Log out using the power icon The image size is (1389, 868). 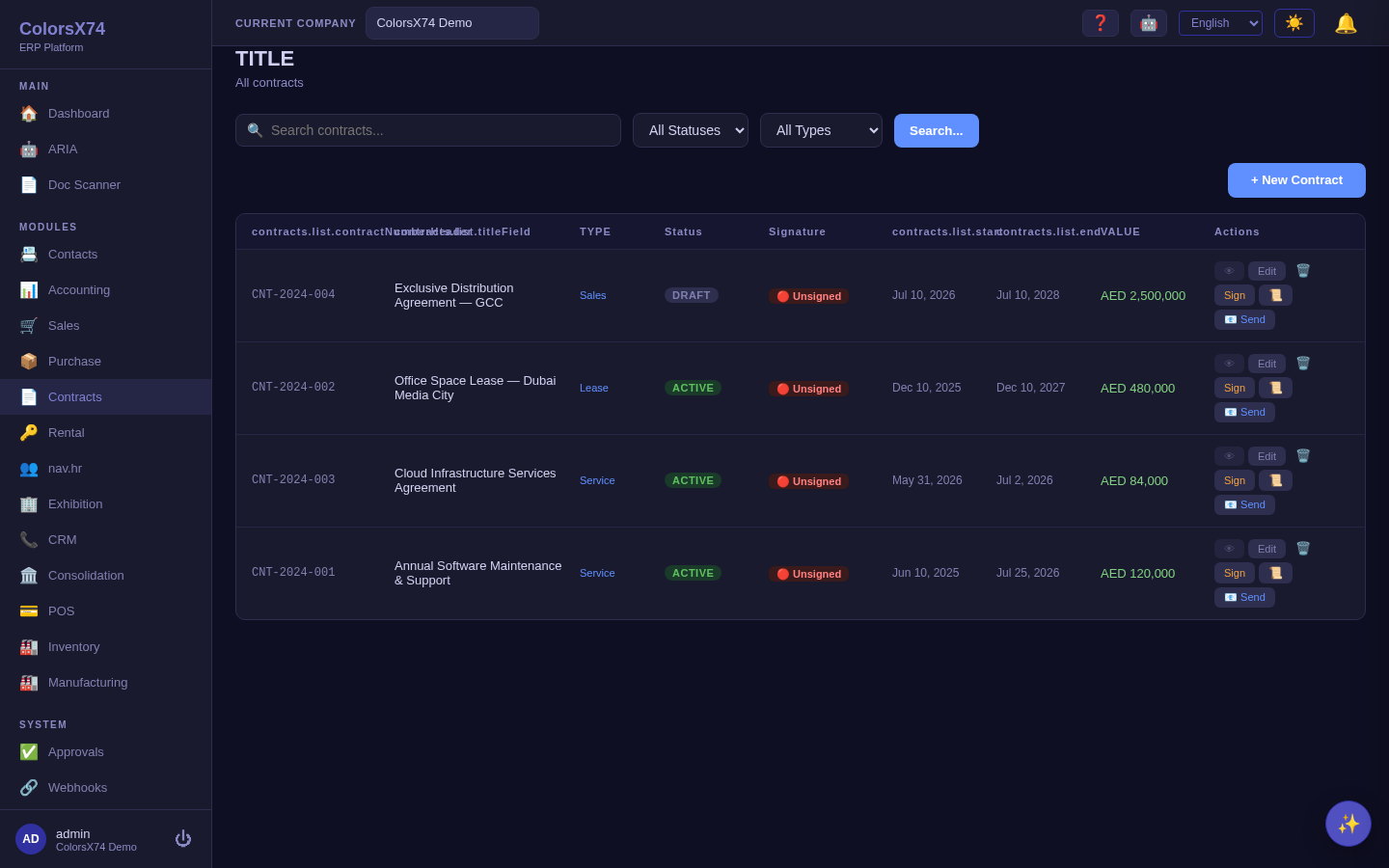[183, 839]
